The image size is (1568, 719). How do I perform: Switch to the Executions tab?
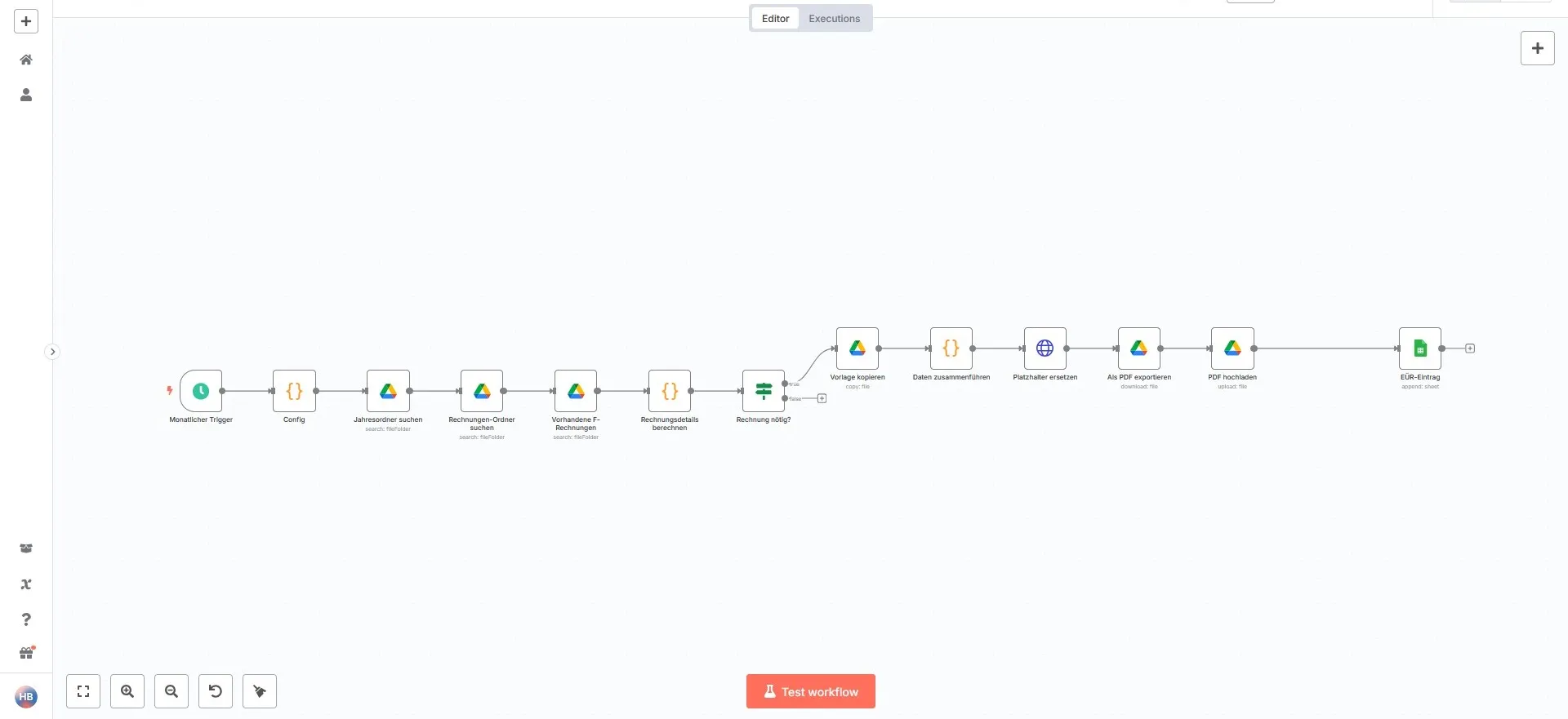coord(835,18)
